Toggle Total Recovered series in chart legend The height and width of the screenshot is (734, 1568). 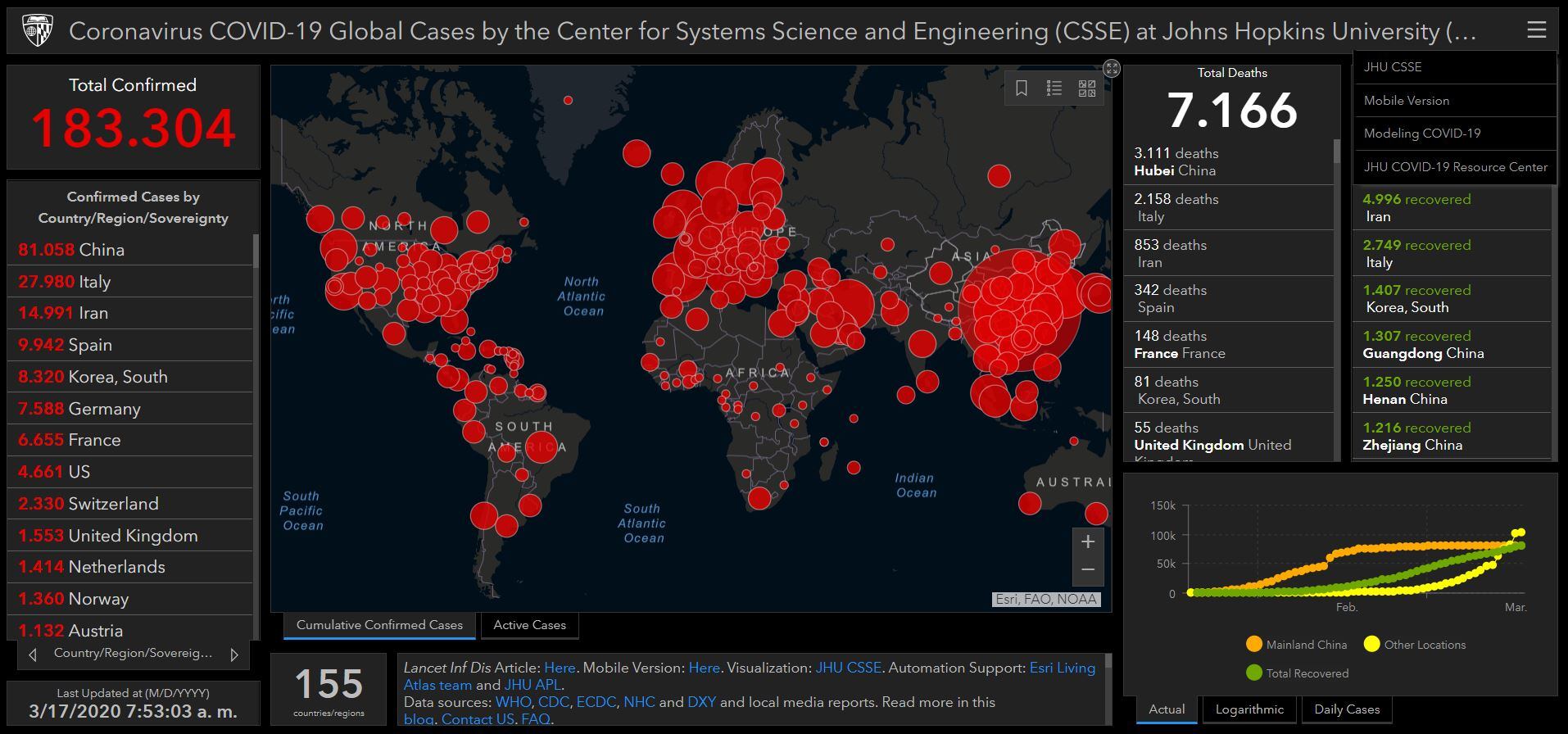(1297, 673)
